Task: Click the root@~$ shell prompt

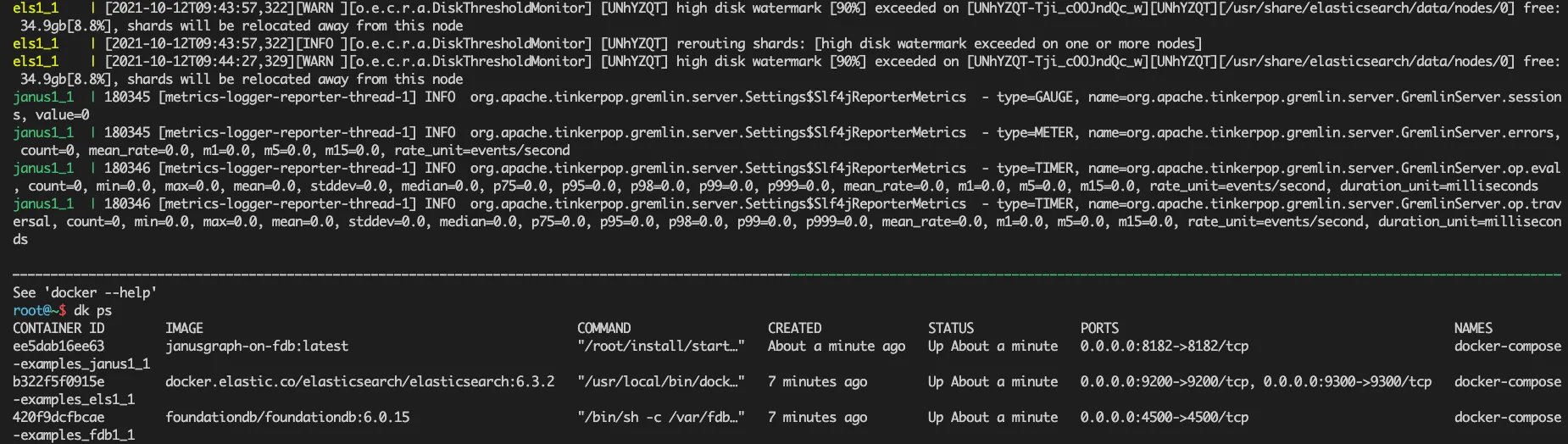Action: [x=39, y=310]
